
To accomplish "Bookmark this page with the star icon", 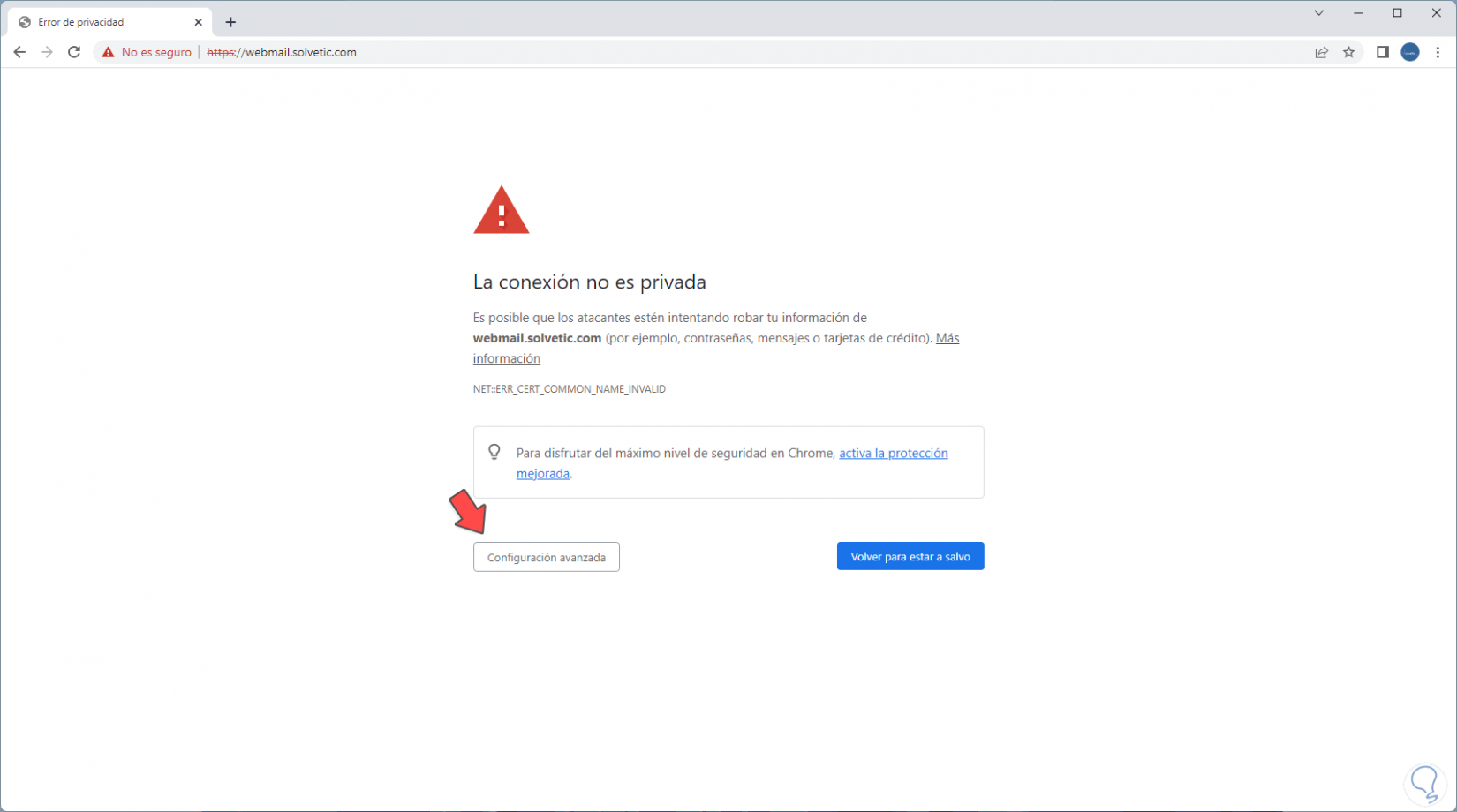I will 1349,52.
